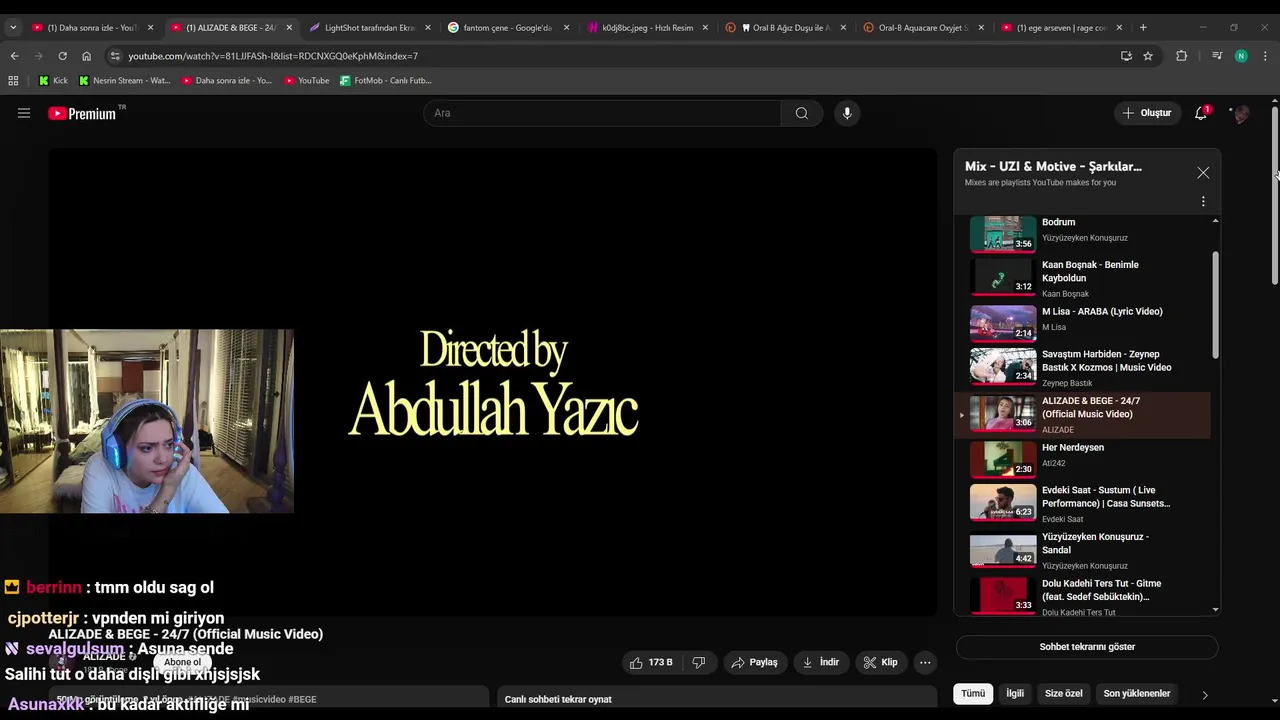Open more actions ellipsis under video
The height and width of the screenshot is (720, 1280).
point(925,662)
